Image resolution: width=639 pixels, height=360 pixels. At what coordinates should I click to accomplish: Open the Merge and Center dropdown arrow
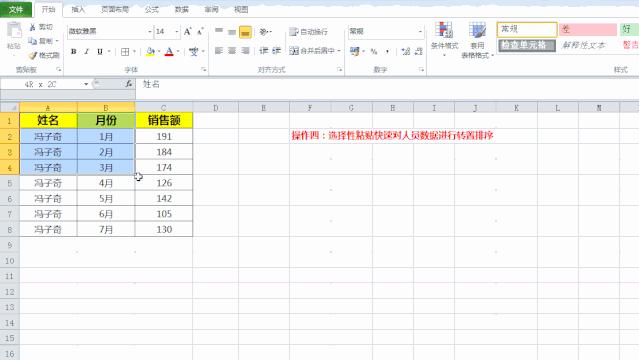point(339,51)
